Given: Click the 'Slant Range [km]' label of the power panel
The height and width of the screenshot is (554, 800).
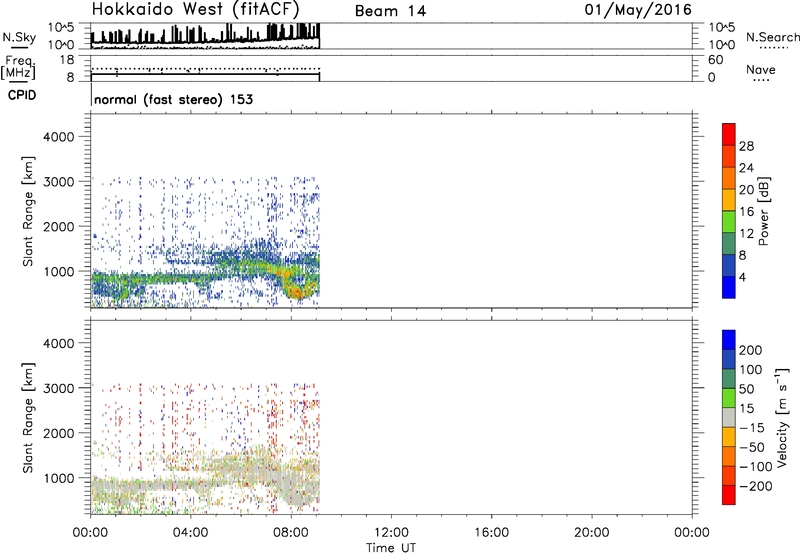Looking at the screenshot, I should pos(28,211).
